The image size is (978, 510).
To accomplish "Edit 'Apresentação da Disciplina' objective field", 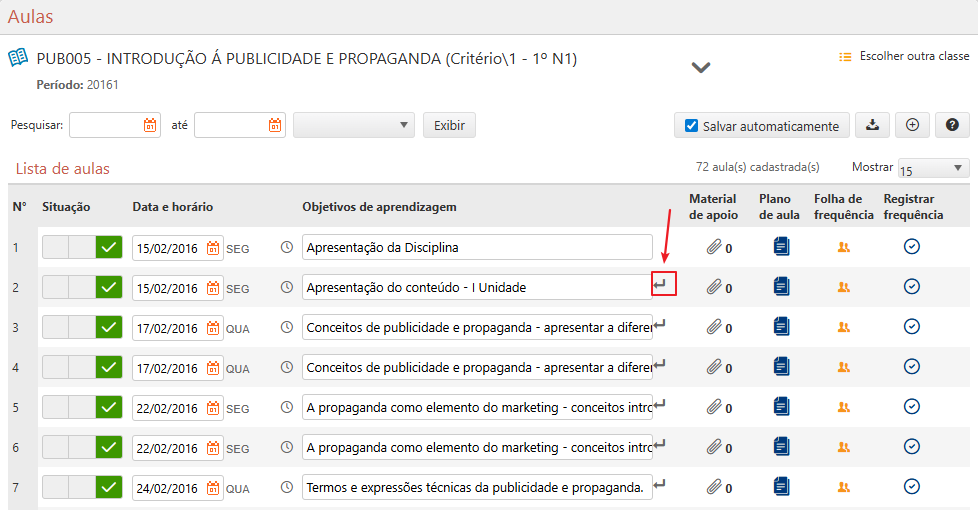I will point(477,248).
